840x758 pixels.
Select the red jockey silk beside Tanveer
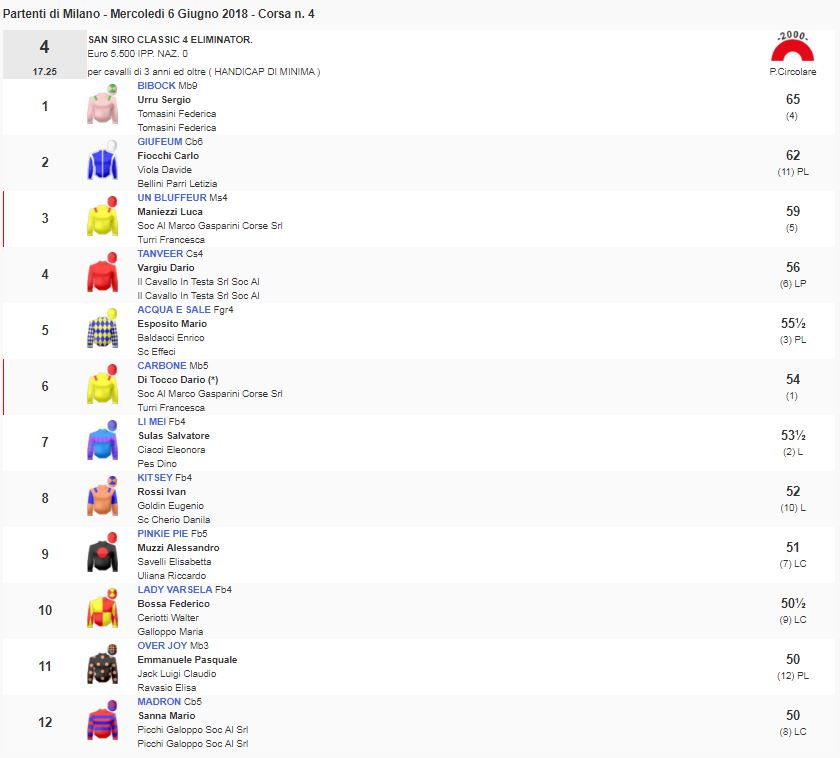[x=102, y=274]
